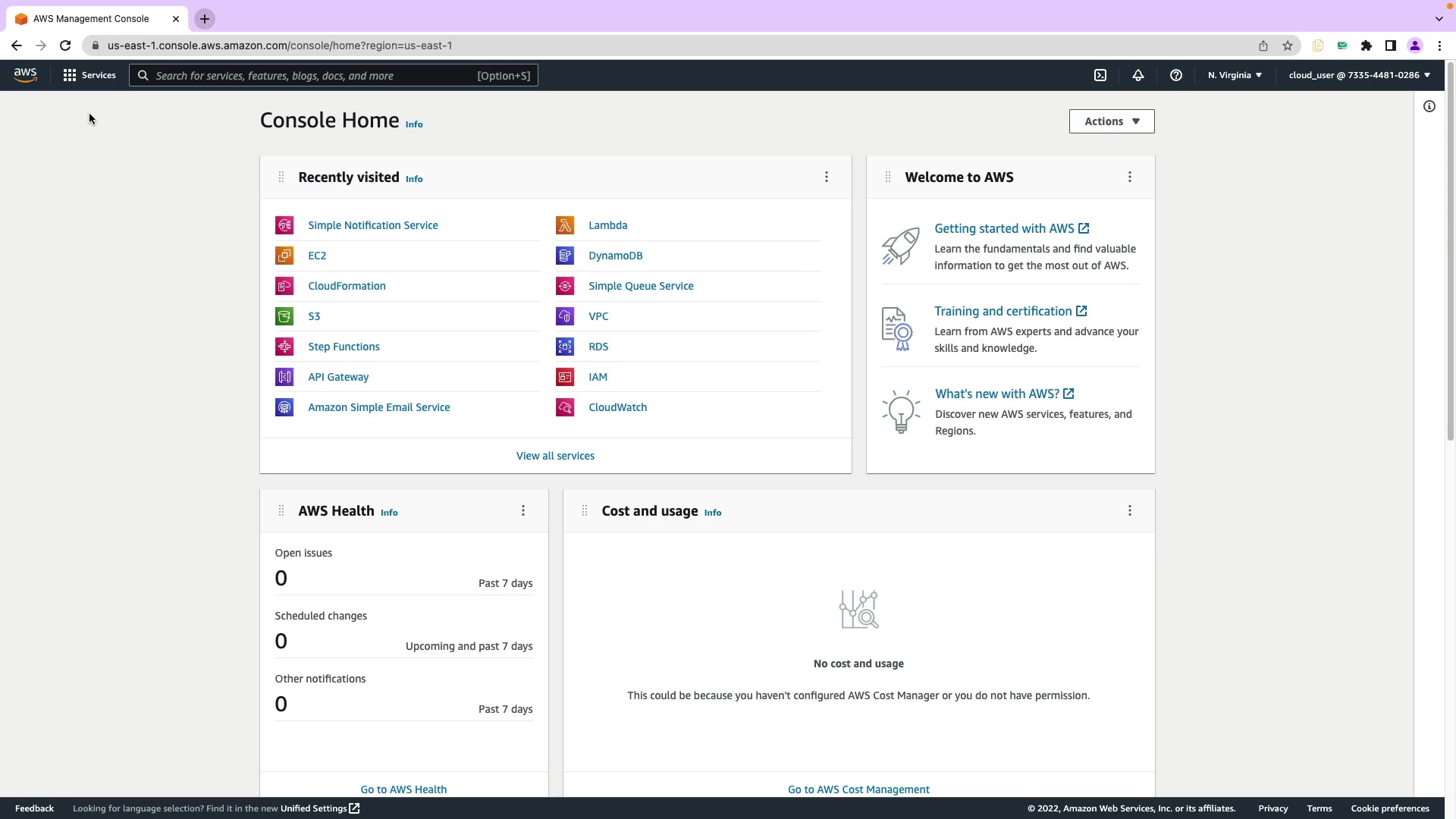Open Recently visited widget options menu
This screenshot has height=819, width=1456.
point(827,177)
